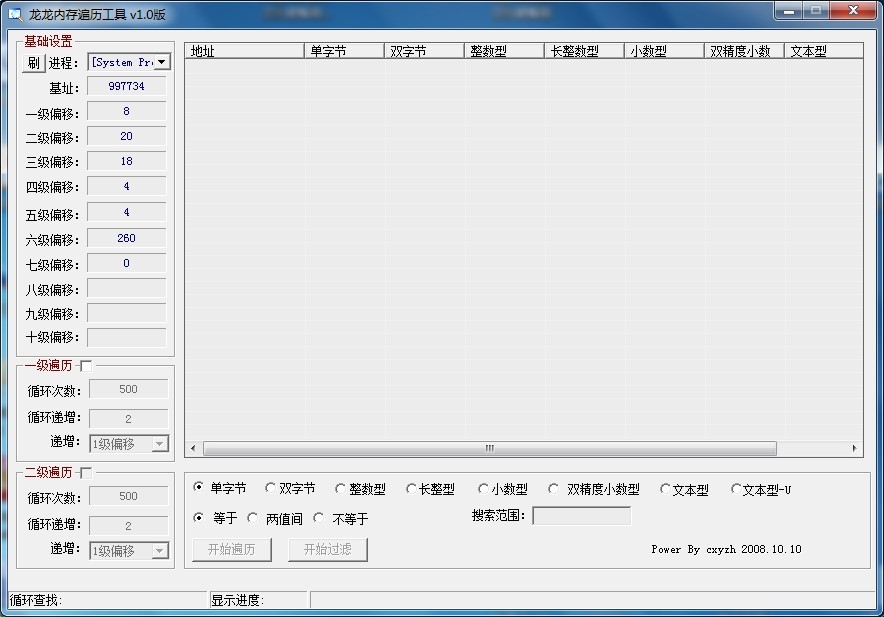Image resolution: width=884 pixels, height=617 pixels.
Task: Open the 进程 process dropdown
Action: (161, 60)
